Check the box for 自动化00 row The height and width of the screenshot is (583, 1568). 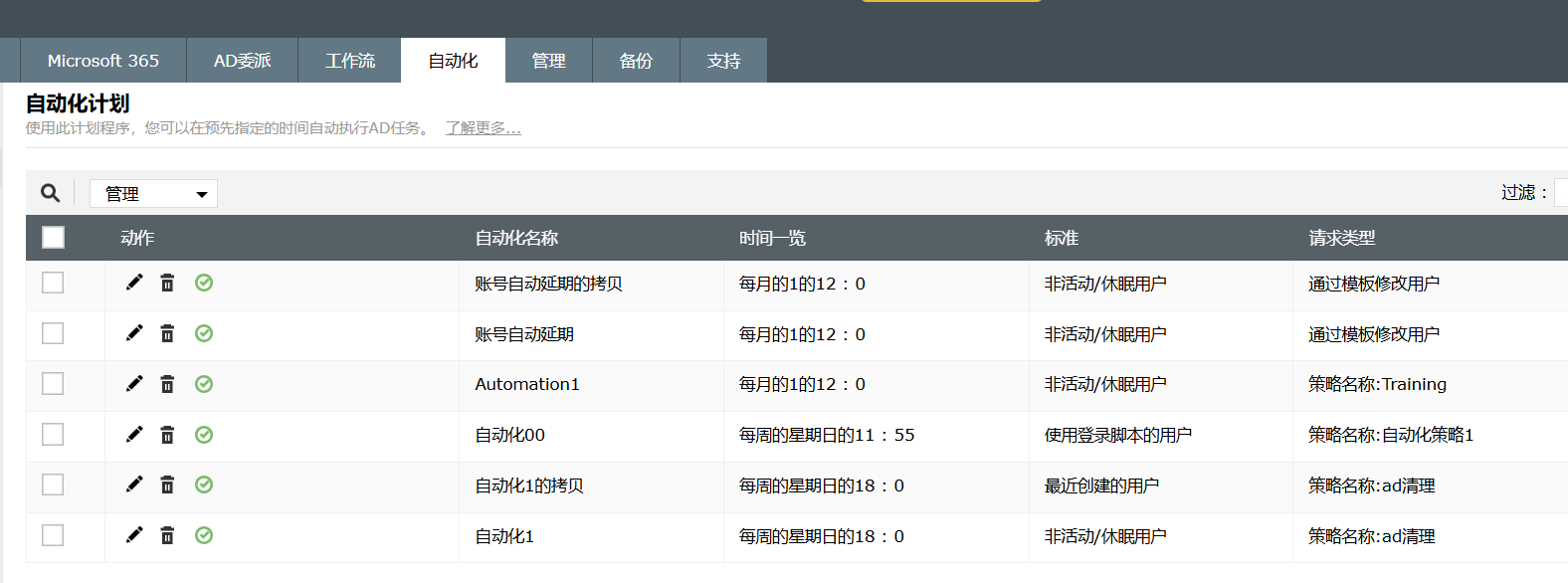coord(53,435)
